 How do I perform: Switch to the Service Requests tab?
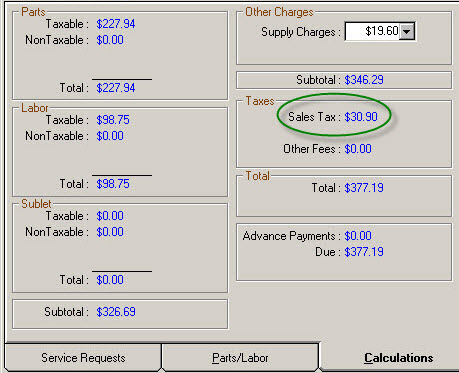83,358
